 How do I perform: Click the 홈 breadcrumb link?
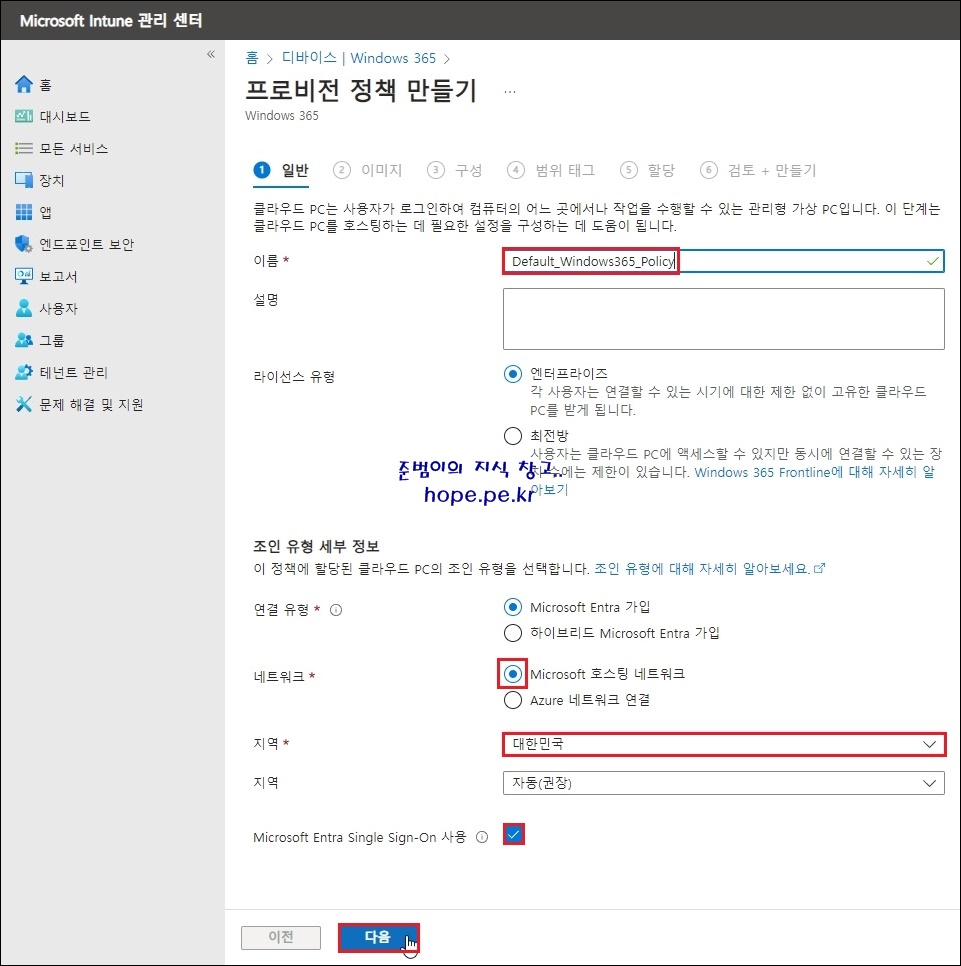252,58
